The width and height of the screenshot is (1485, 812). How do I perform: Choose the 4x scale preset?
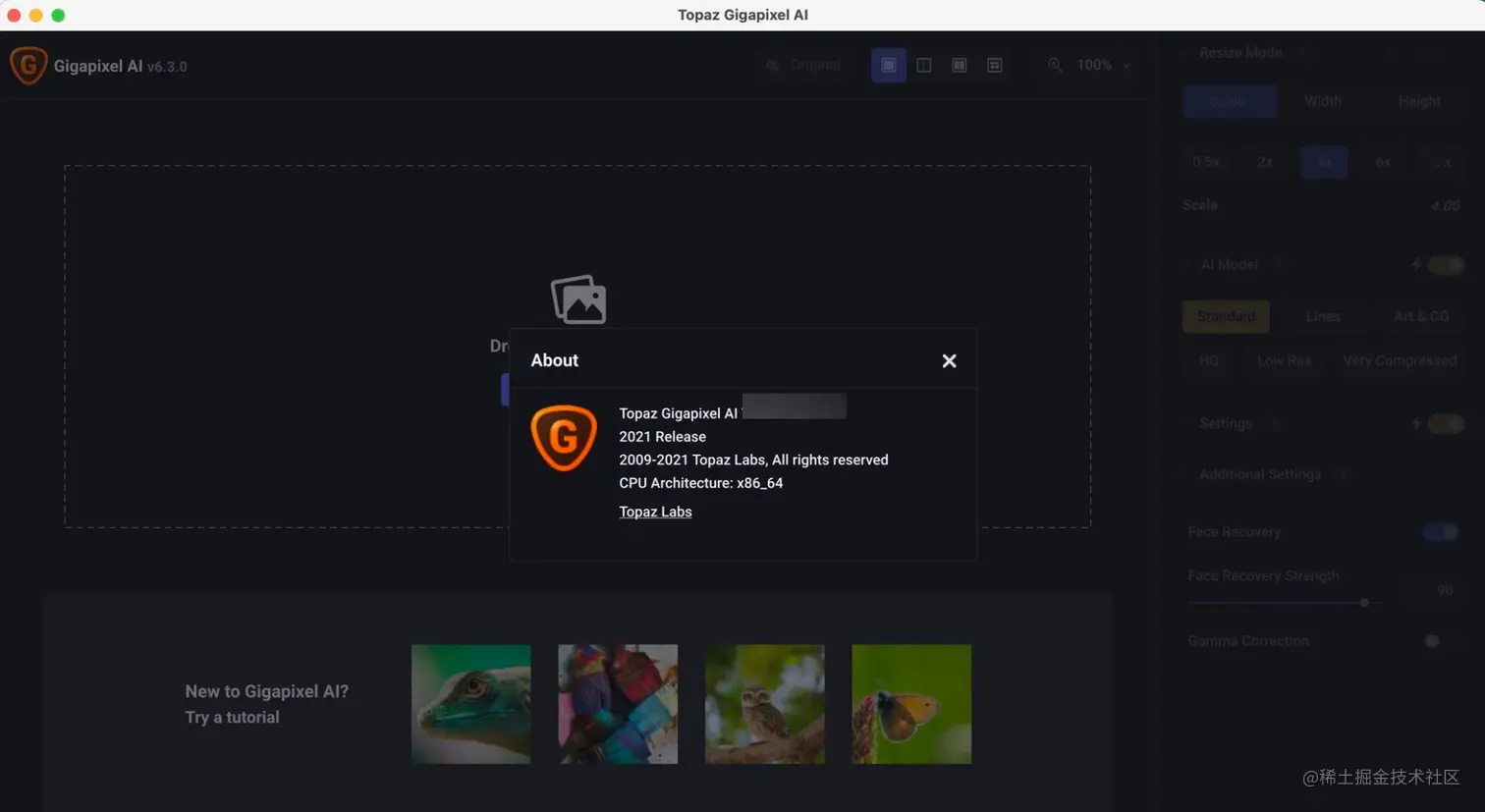[1324, 162]
